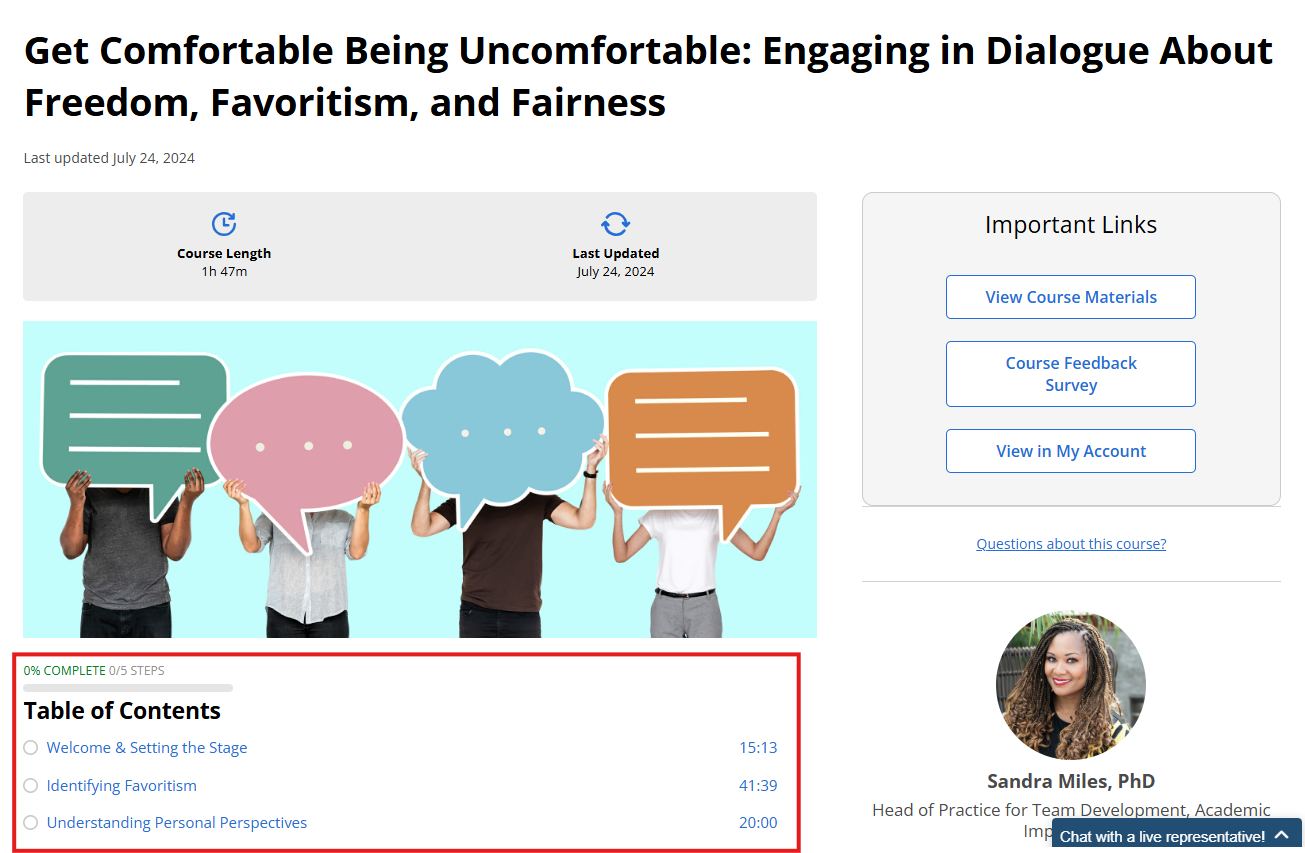Click the Course Length clock icon
The height and width of the screenshot is (853, 1305).
click(224, 224)
